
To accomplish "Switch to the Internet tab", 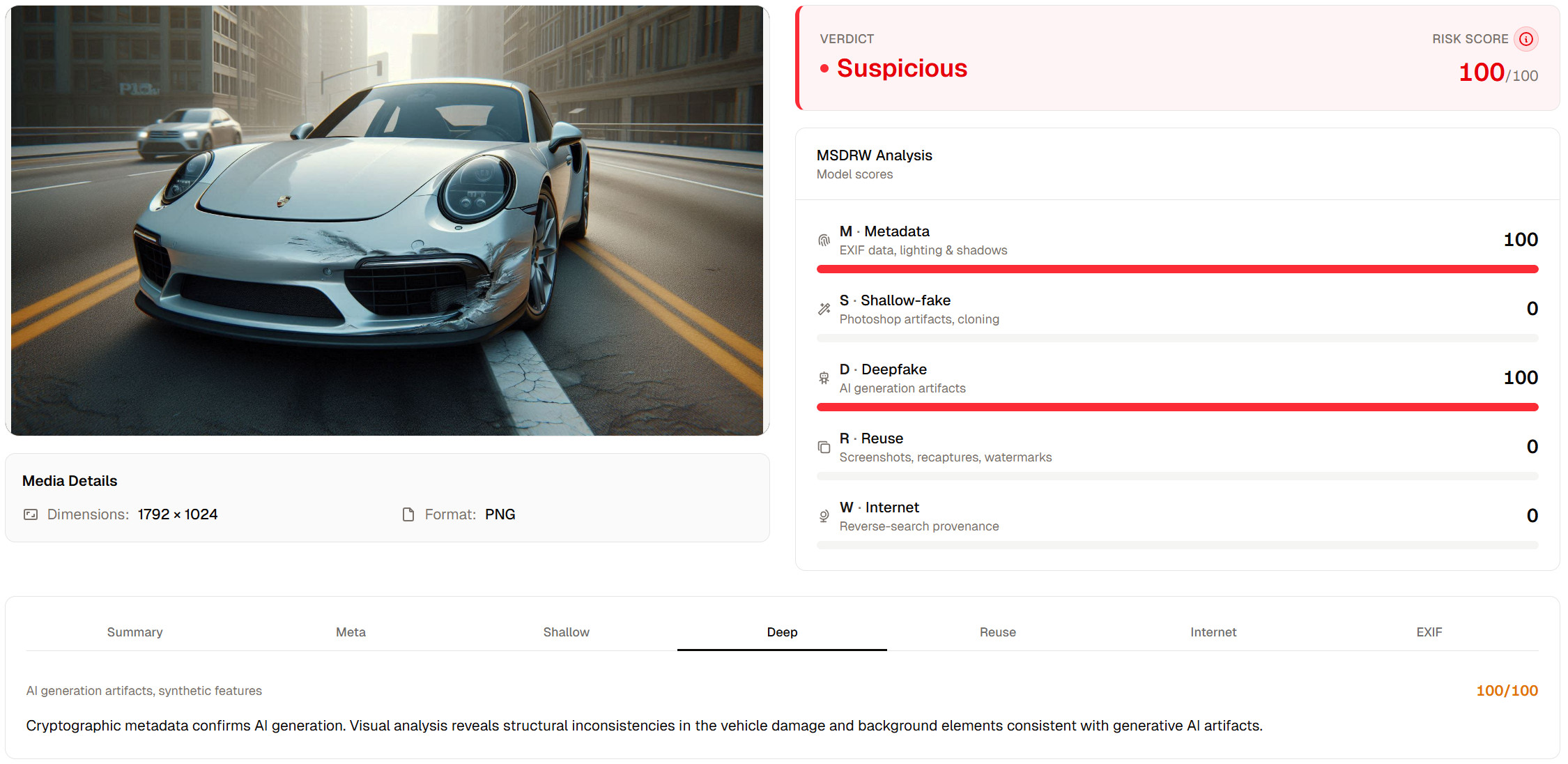I will [x=1213, y=632].
